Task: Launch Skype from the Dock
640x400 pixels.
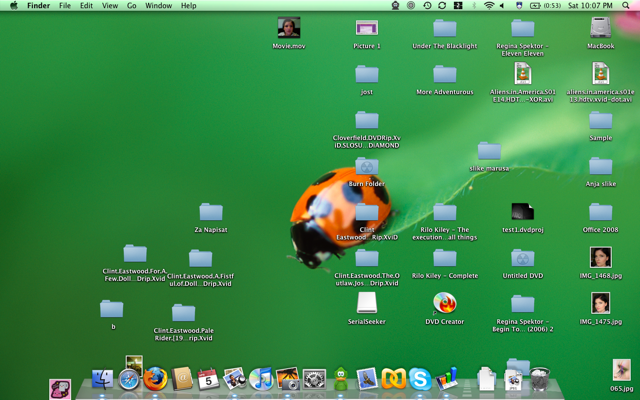Action: pos(420,379)
